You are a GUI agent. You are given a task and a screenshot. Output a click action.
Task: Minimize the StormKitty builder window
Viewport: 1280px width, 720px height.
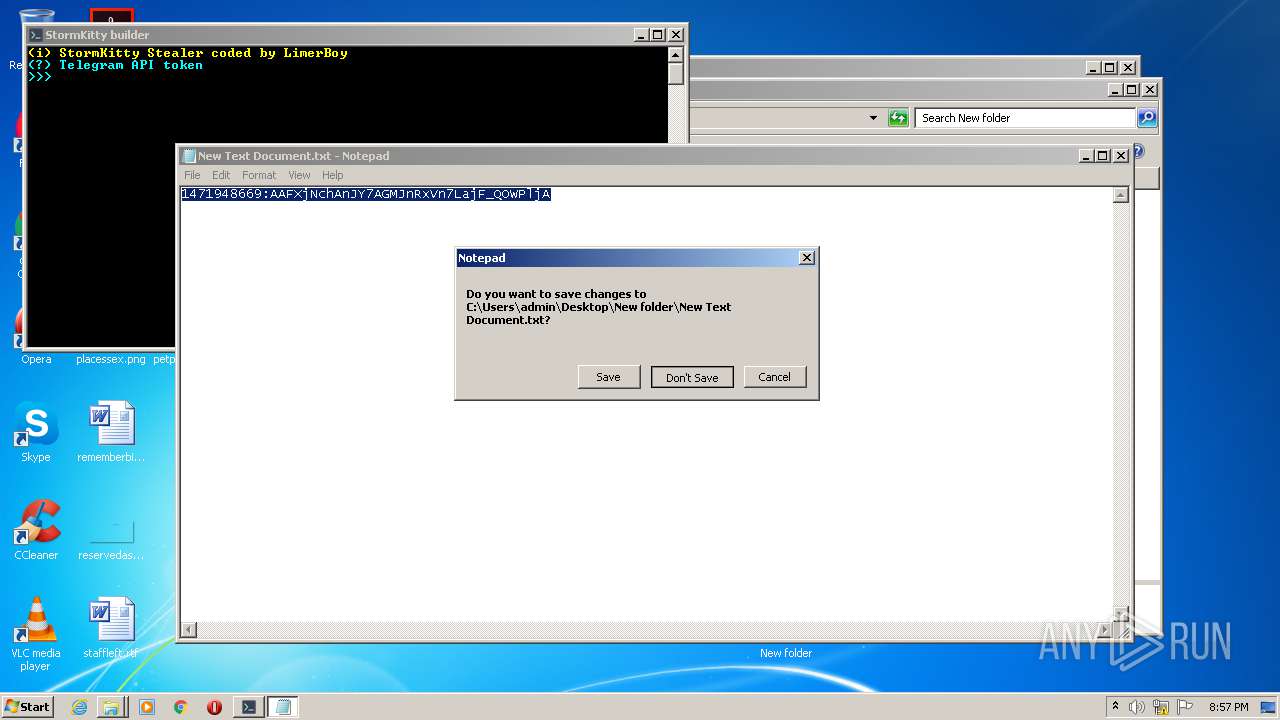tap(641, 35)
